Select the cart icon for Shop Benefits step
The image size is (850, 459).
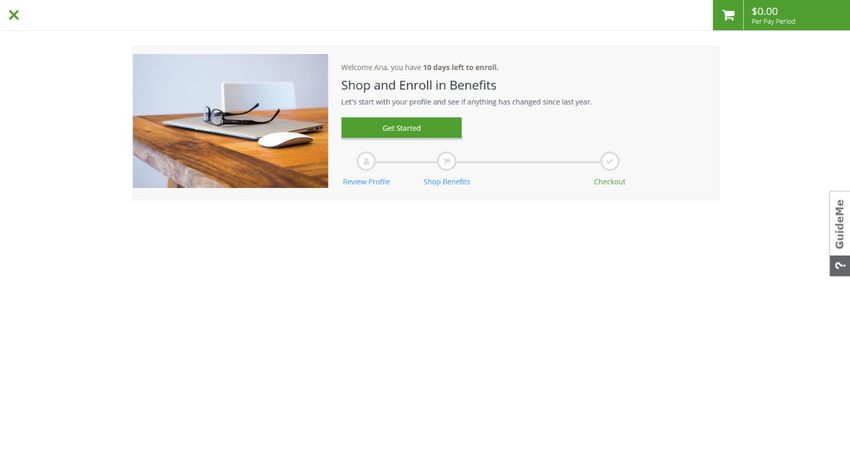click(447, 161)
